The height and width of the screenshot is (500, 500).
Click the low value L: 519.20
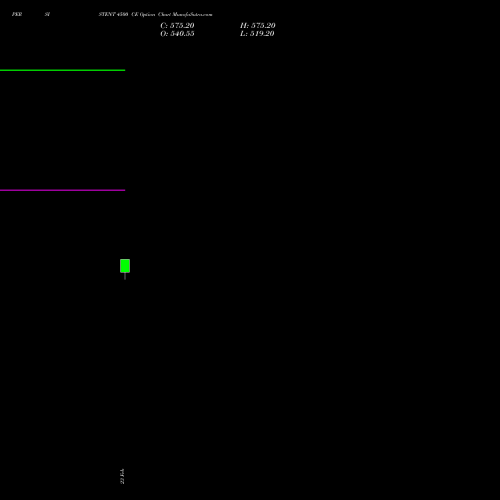(x=257, y=34)
